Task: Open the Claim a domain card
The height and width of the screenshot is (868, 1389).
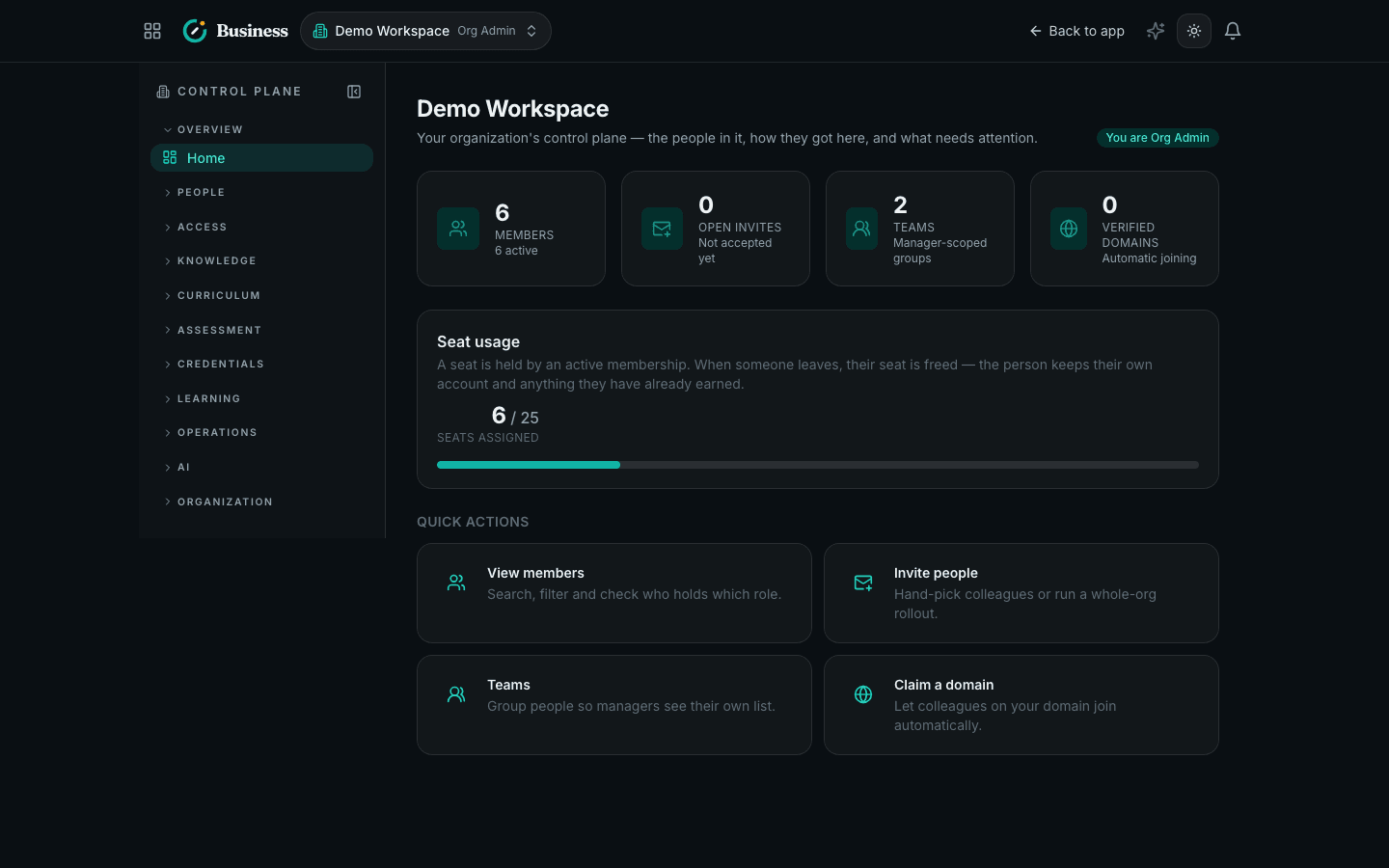Action: tap(1021, 705)
